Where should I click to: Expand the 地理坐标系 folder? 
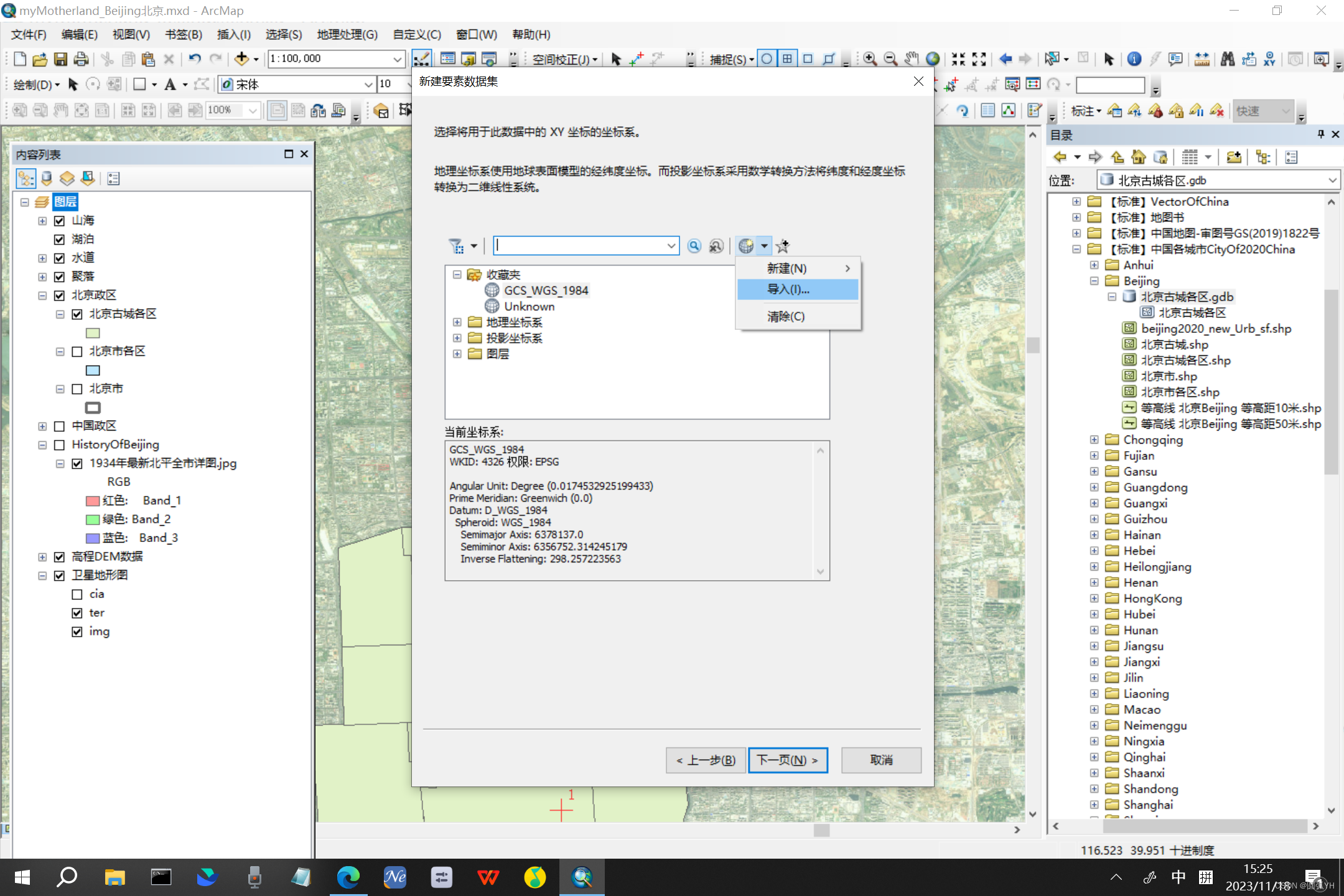[457, 322]
